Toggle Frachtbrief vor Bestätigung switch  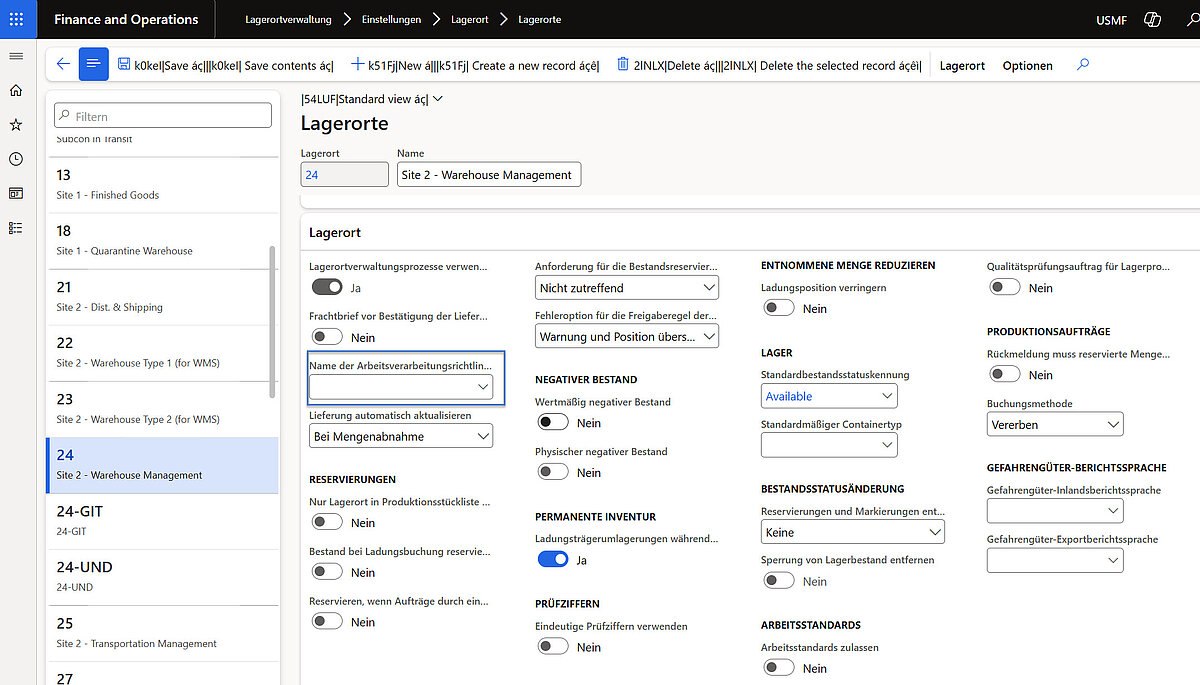327,338
